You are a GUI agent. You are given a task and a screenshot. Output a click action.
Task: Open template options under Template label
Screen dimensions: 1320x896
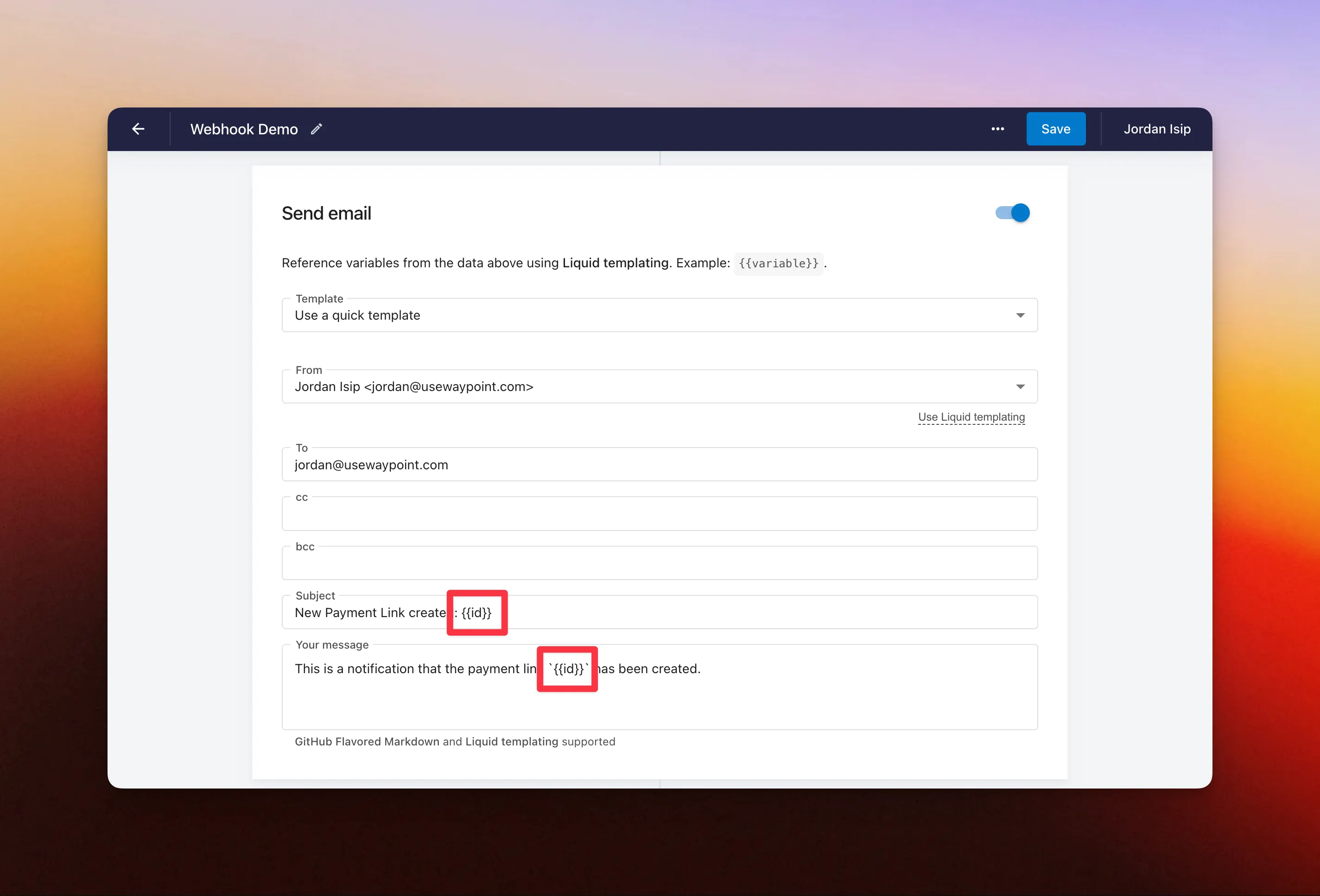(659, 315)
